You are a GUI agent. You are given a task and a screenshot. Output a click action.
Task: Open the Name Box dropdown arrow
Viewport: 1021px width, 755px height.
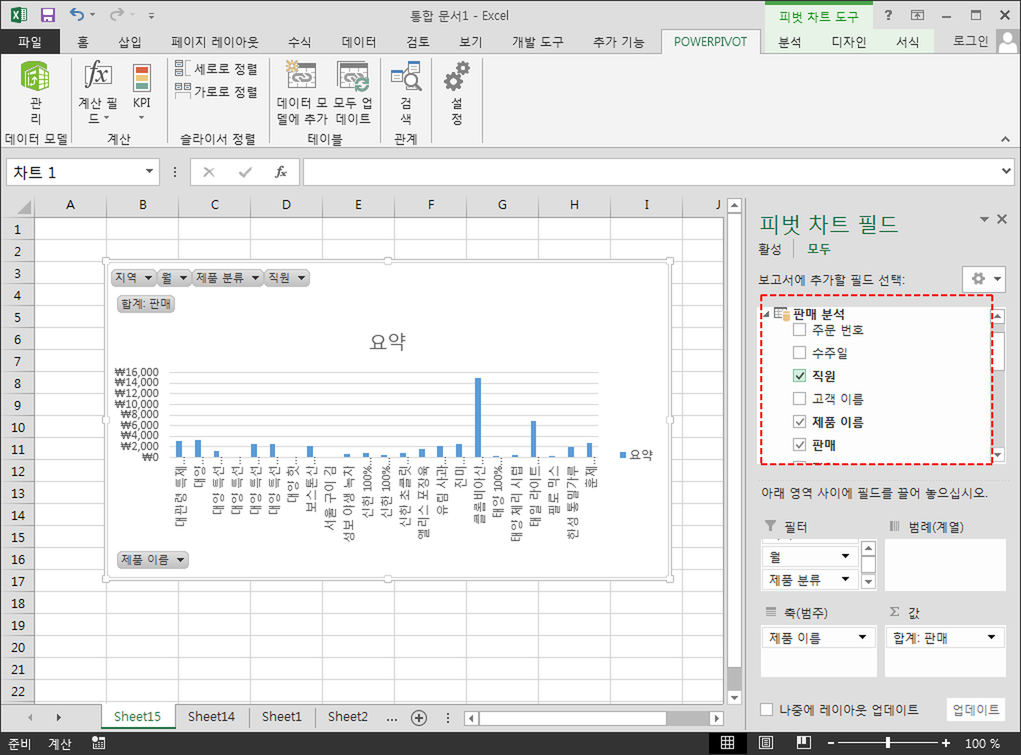point(149,171)
